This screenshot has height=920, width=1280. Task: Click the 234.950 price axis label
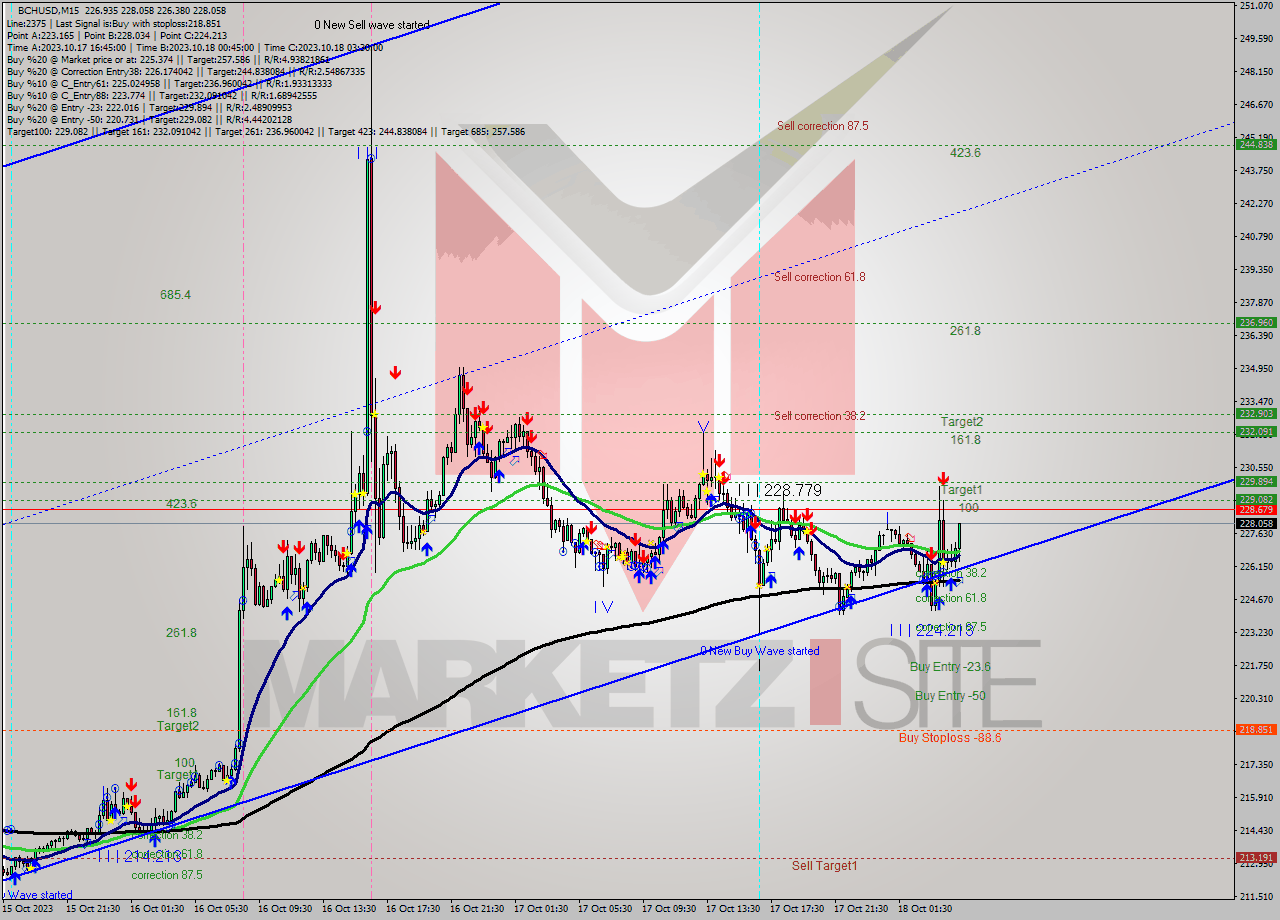pyautogui.click(x=1255, y=368)
